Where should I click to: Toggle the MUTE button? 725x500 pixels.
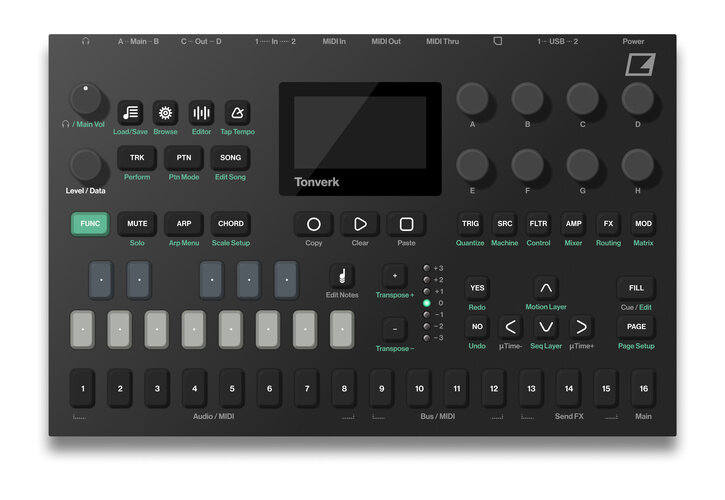point(137,224)
